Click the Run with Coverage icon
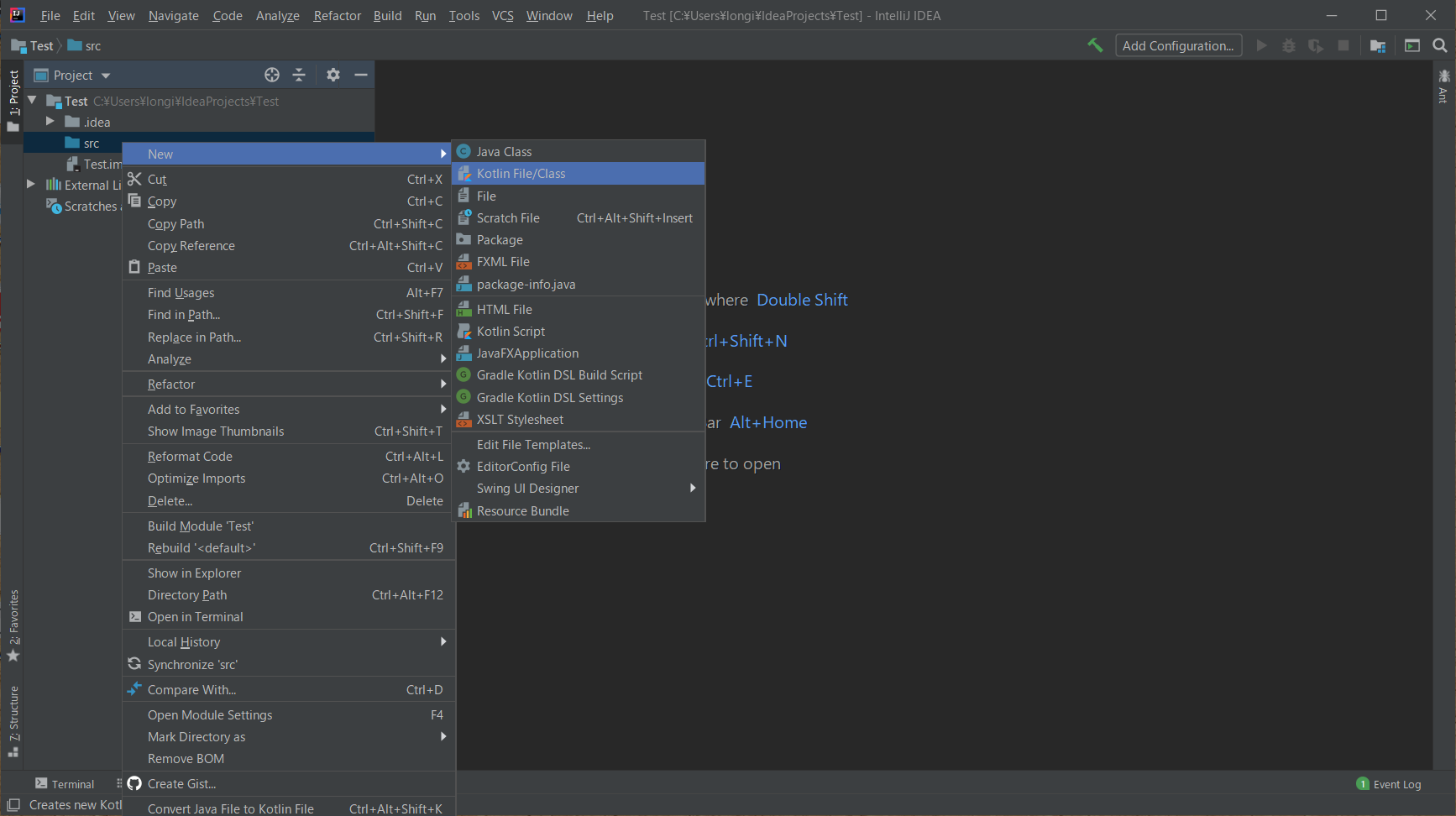This screenshot has width=1456, height=816. [x=1316, y=45]
